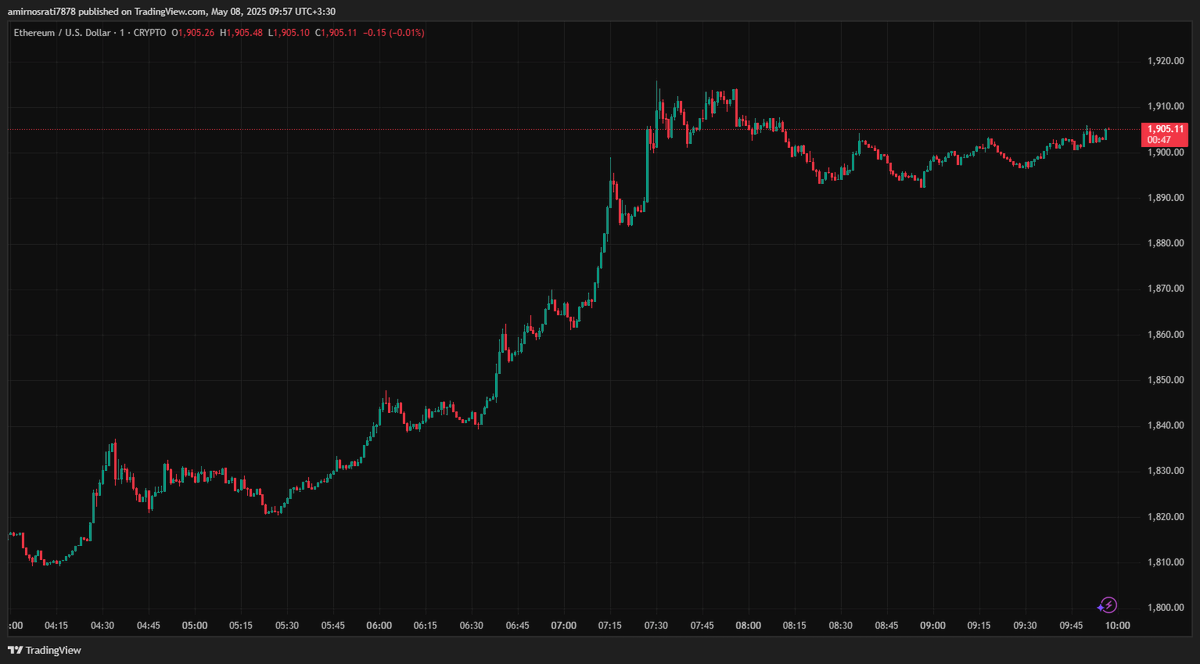The height and width of the screenshot is (664, 1200).
Task: Click the 06:00 time axis label
Action: pos(379,625)
